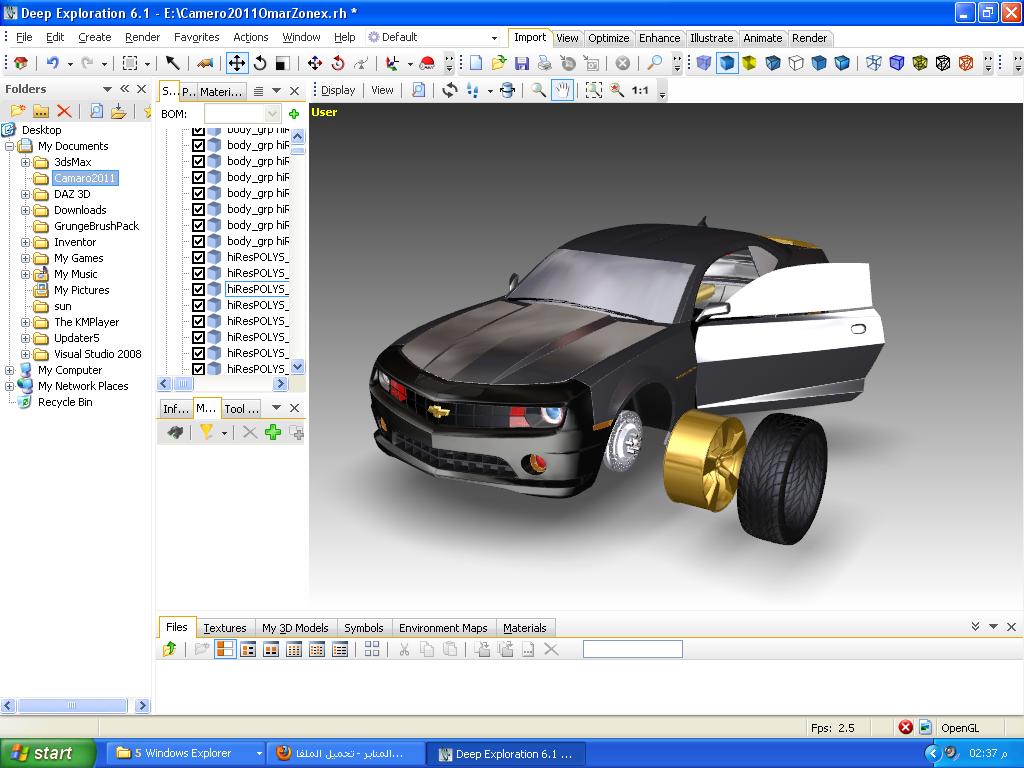Switch to the Animate tab
Screen dimensions: 1024x768
763,38
